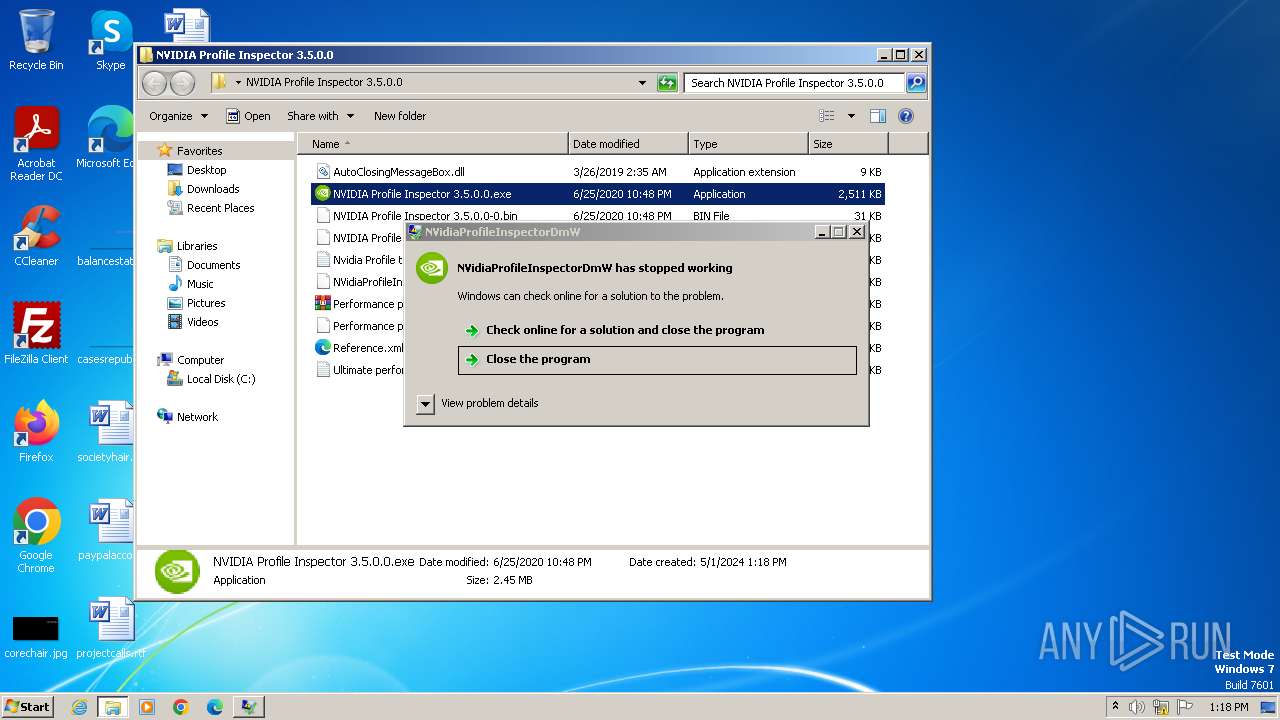
Task: Open Skype desktop shortcut
Action: point(110,40)
